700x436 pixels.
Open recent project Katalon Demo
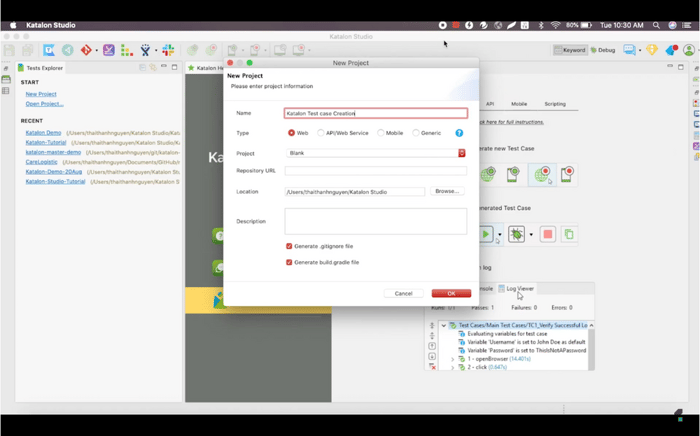point(43,133)
